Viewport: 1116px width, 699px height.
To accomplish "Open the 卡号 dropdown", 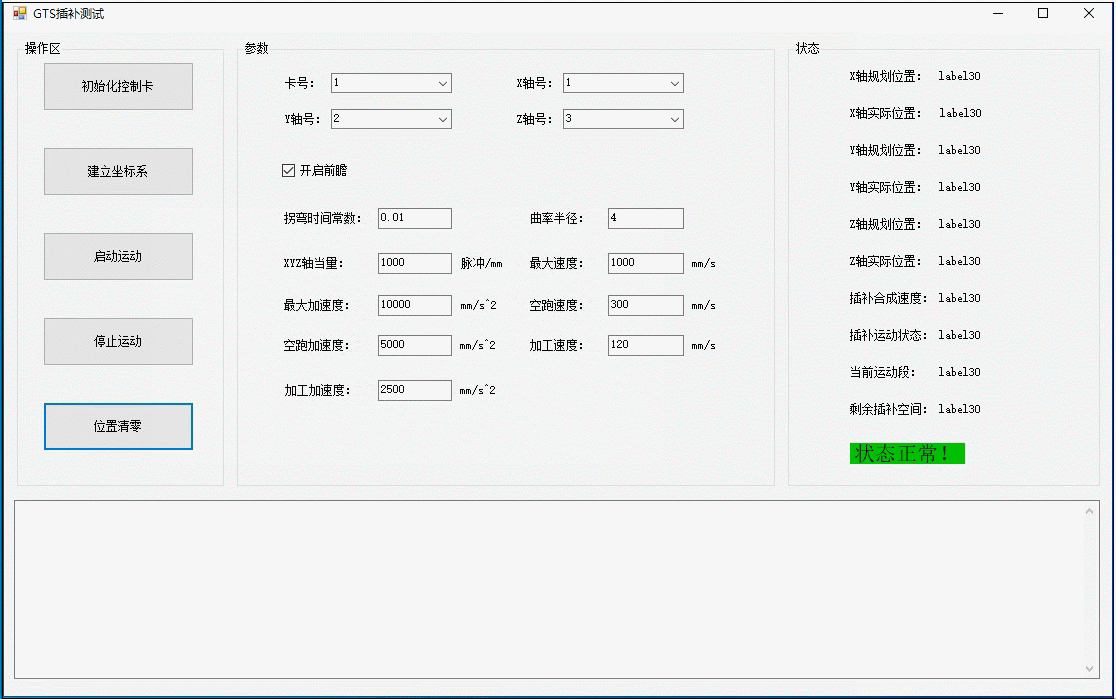I will coord(391,83).
